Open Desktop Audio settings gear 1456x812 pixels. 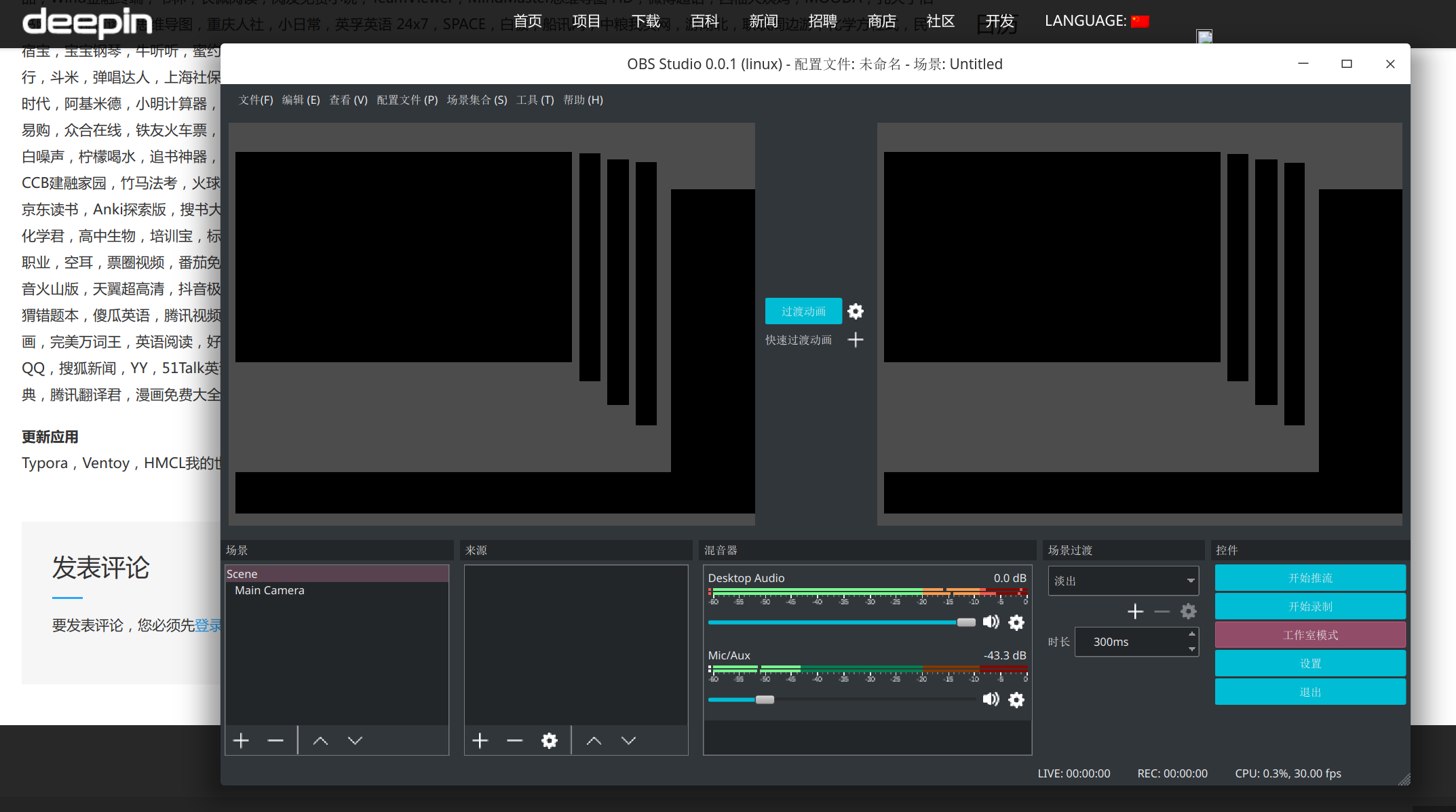[1016, 623]
